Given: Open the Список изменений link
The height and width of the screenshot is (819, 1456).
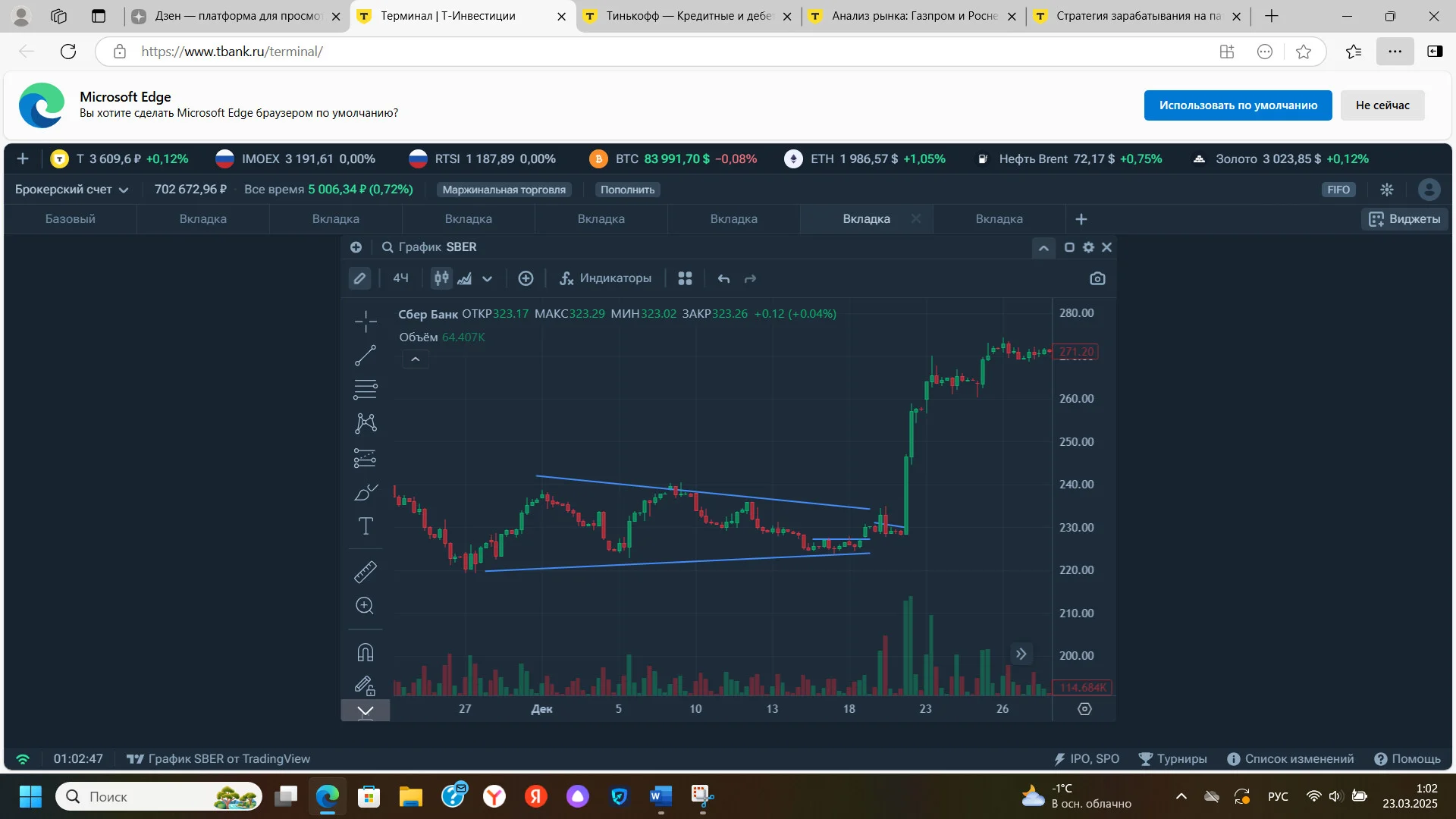Looking at the screenshot, I should 1291,759.
